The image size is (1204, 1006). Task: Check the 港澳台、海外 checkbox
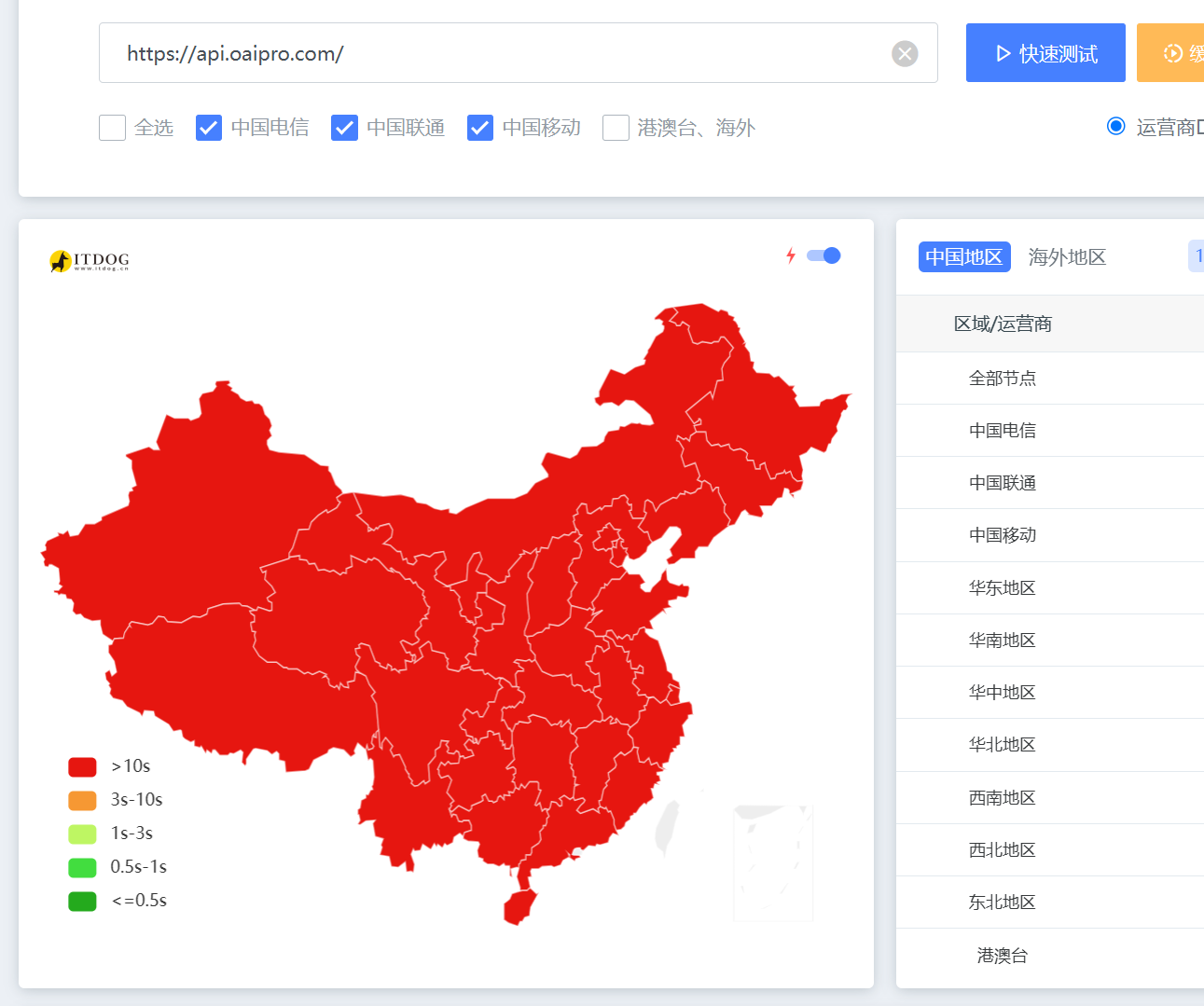[616, 128]
